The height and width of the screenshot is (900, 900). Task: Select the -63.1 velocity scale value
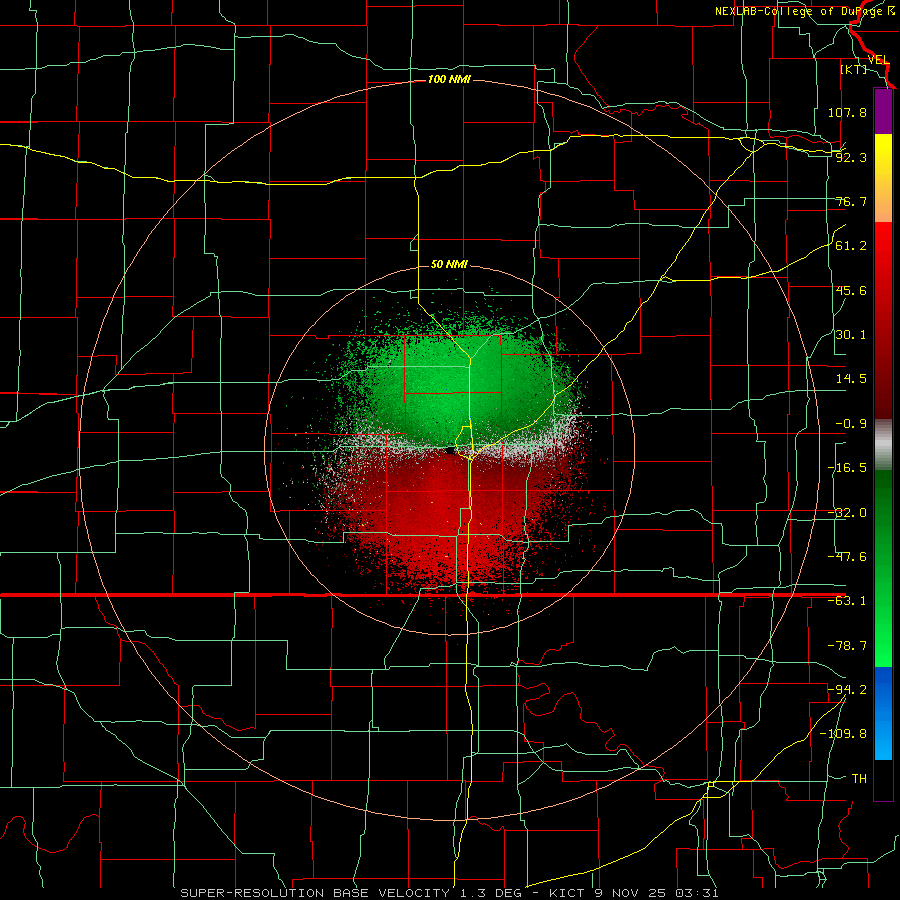click(847, 601)
